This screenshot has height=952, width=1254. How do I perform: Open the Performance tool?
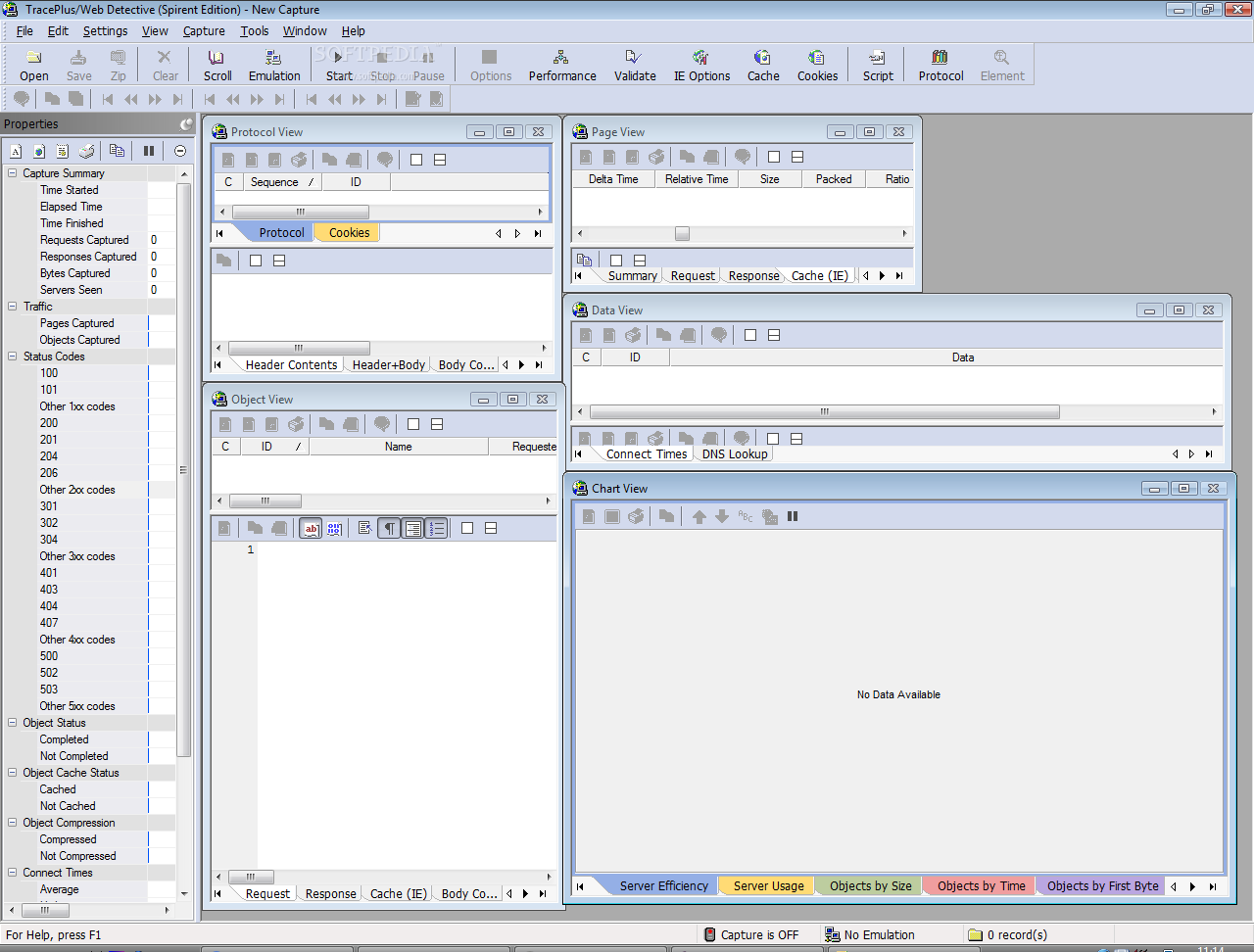click(562, 66)
